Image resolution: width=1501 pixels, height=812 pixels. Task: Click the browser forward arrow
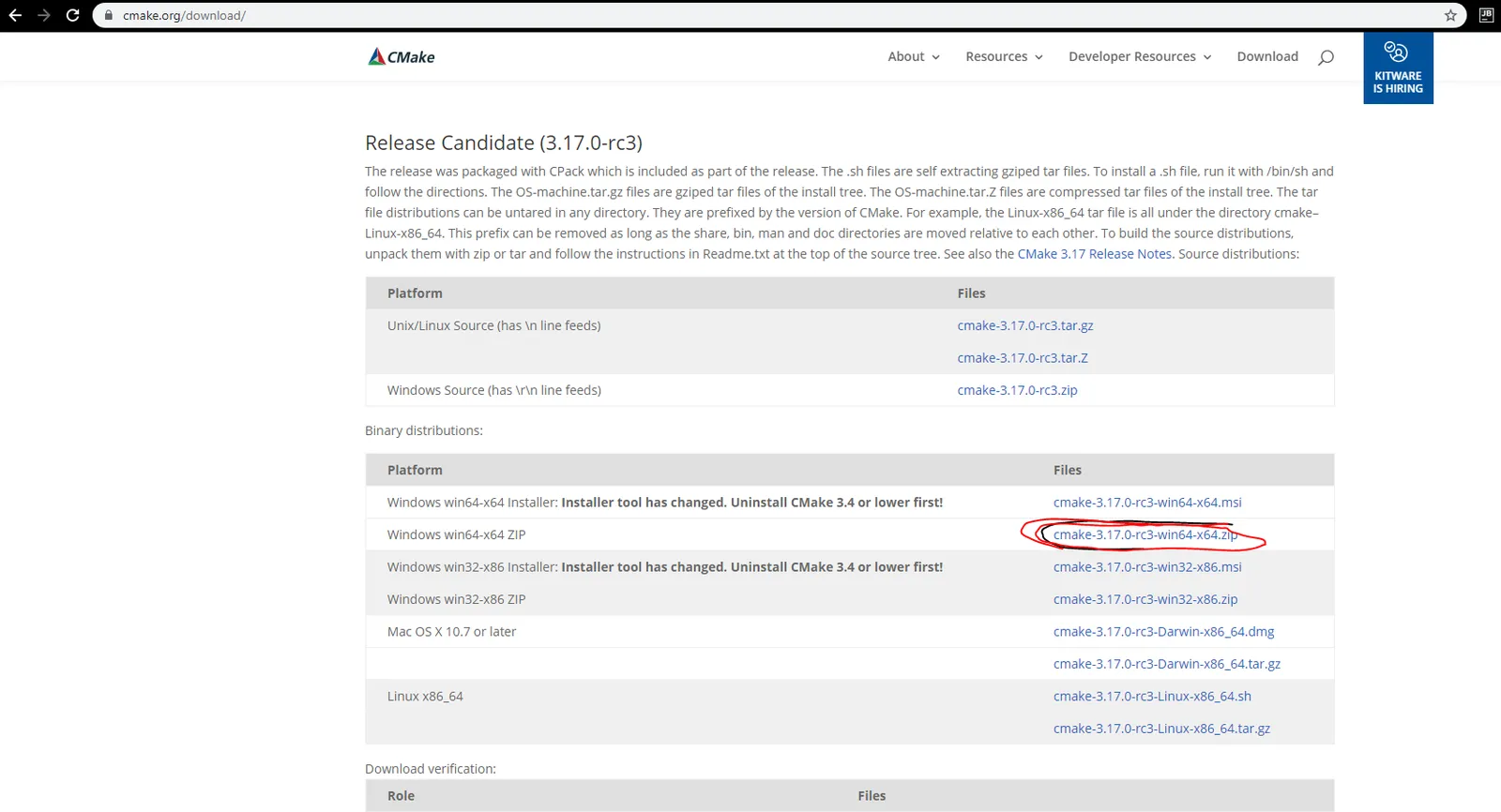pos(43,15)
